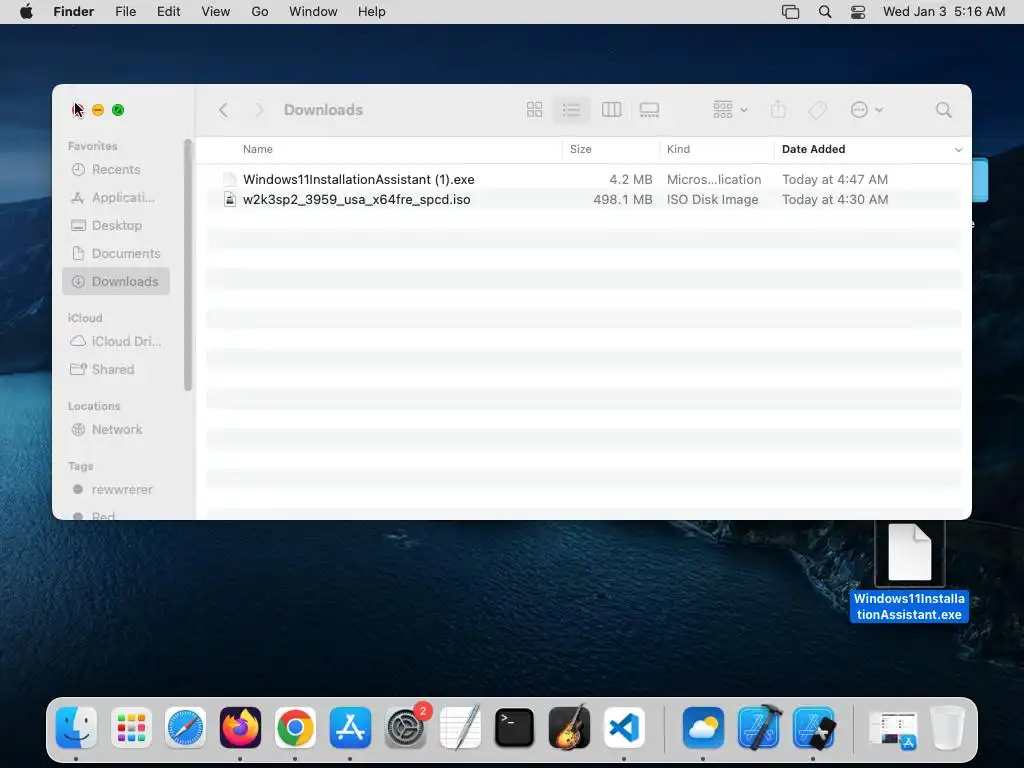The width and height of the screenshot is (1024, 768).
Task: Launch GarageBand from the Dock
Action: coord(569,727)
